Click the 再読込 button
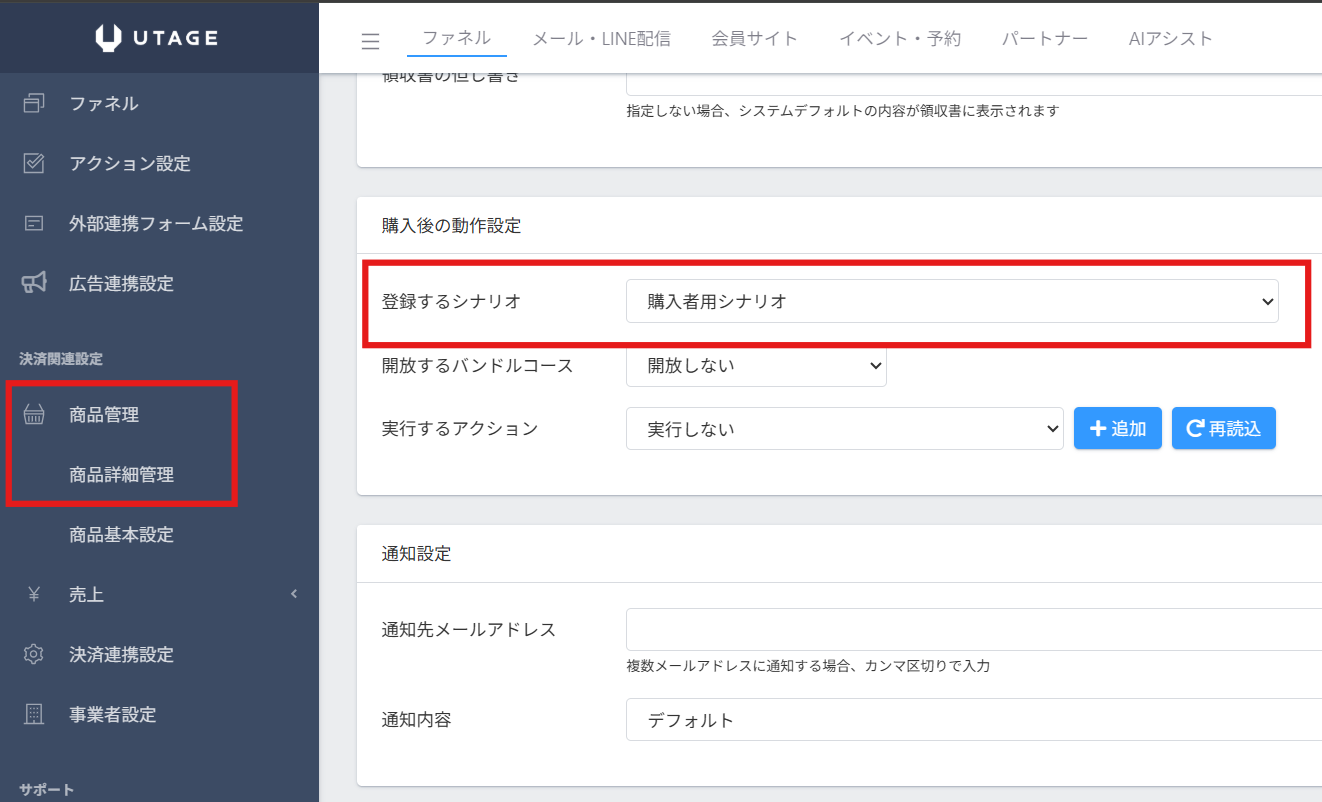Screen dimensions: 1322x802 click(1223, 428)
